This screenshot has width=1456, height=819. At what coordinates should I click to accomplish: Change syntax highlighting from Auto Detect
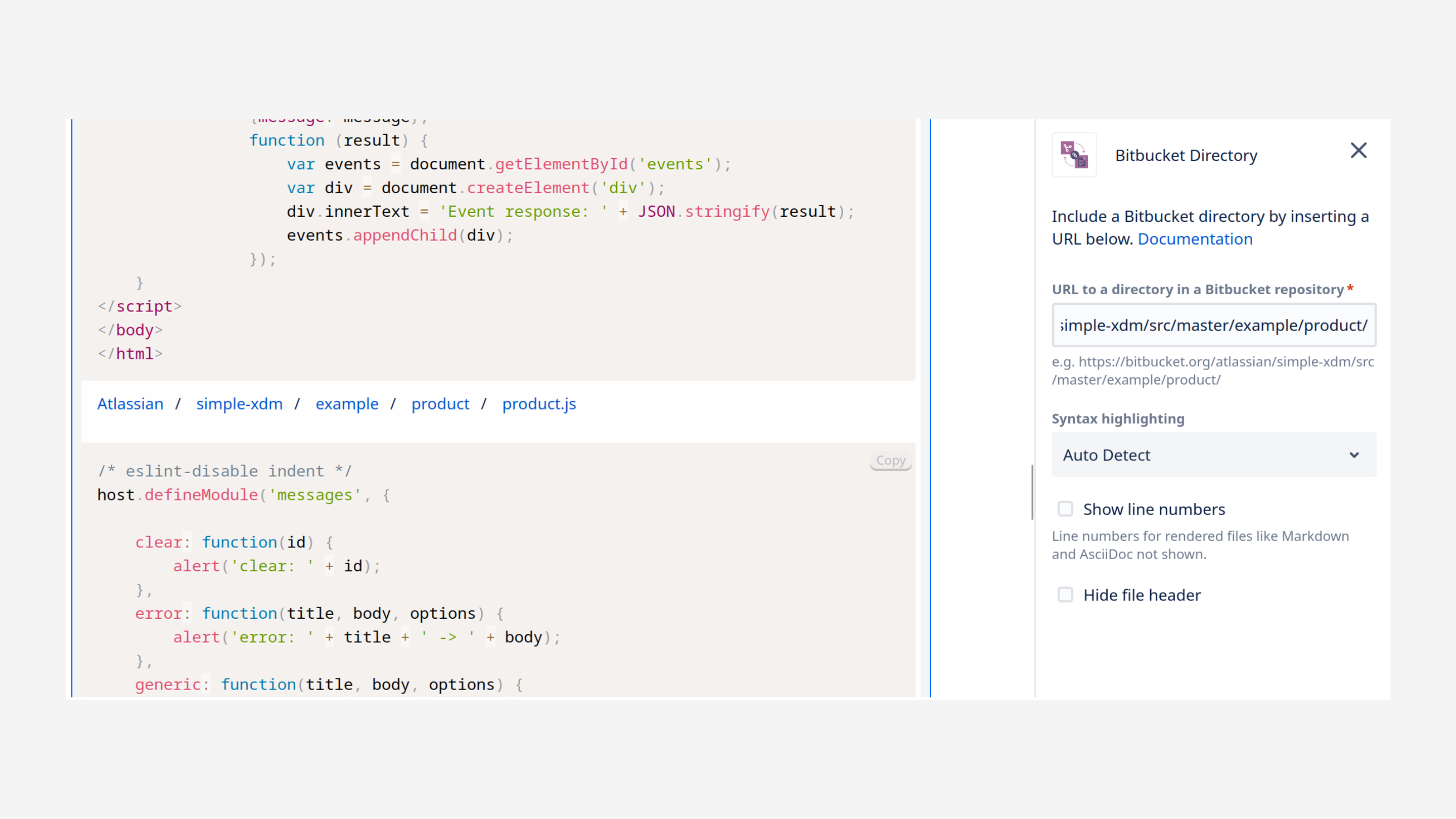(x=1213, y=455)
